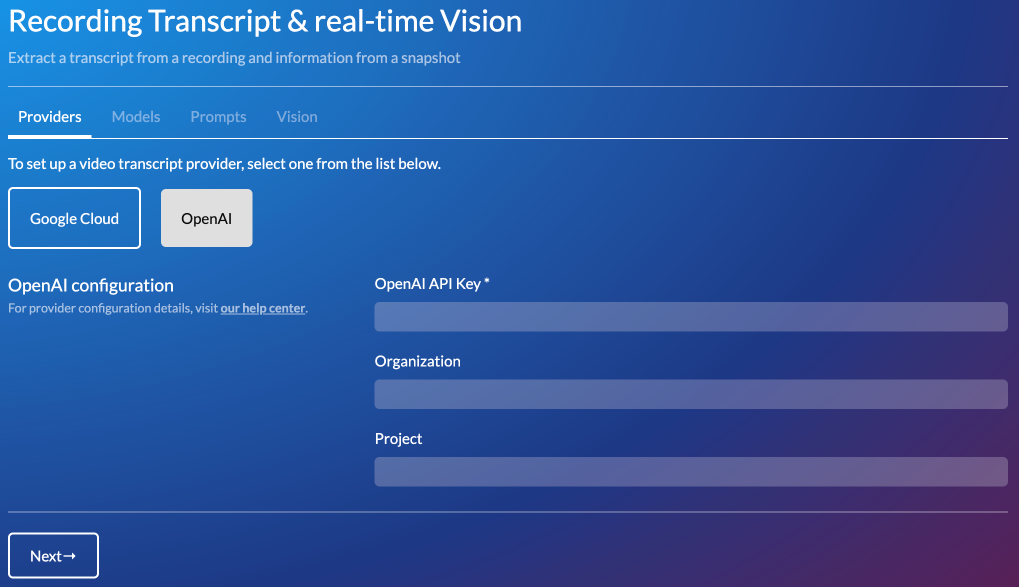Select the OpenAI provider button
The image size is (1019, 587).
coord(207,218)
